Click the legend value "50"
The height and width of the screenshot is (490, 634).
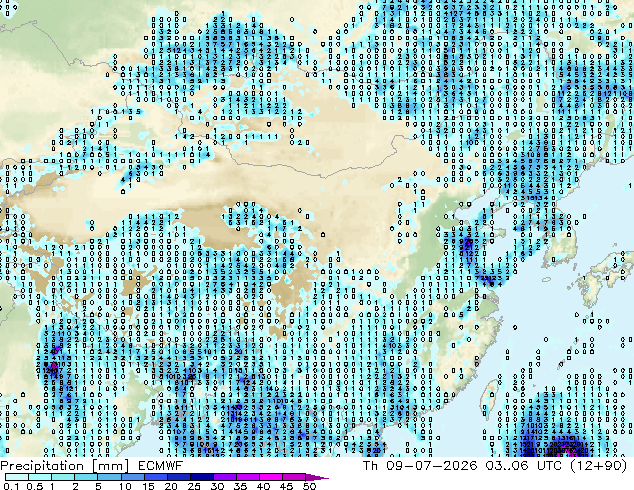309,486
